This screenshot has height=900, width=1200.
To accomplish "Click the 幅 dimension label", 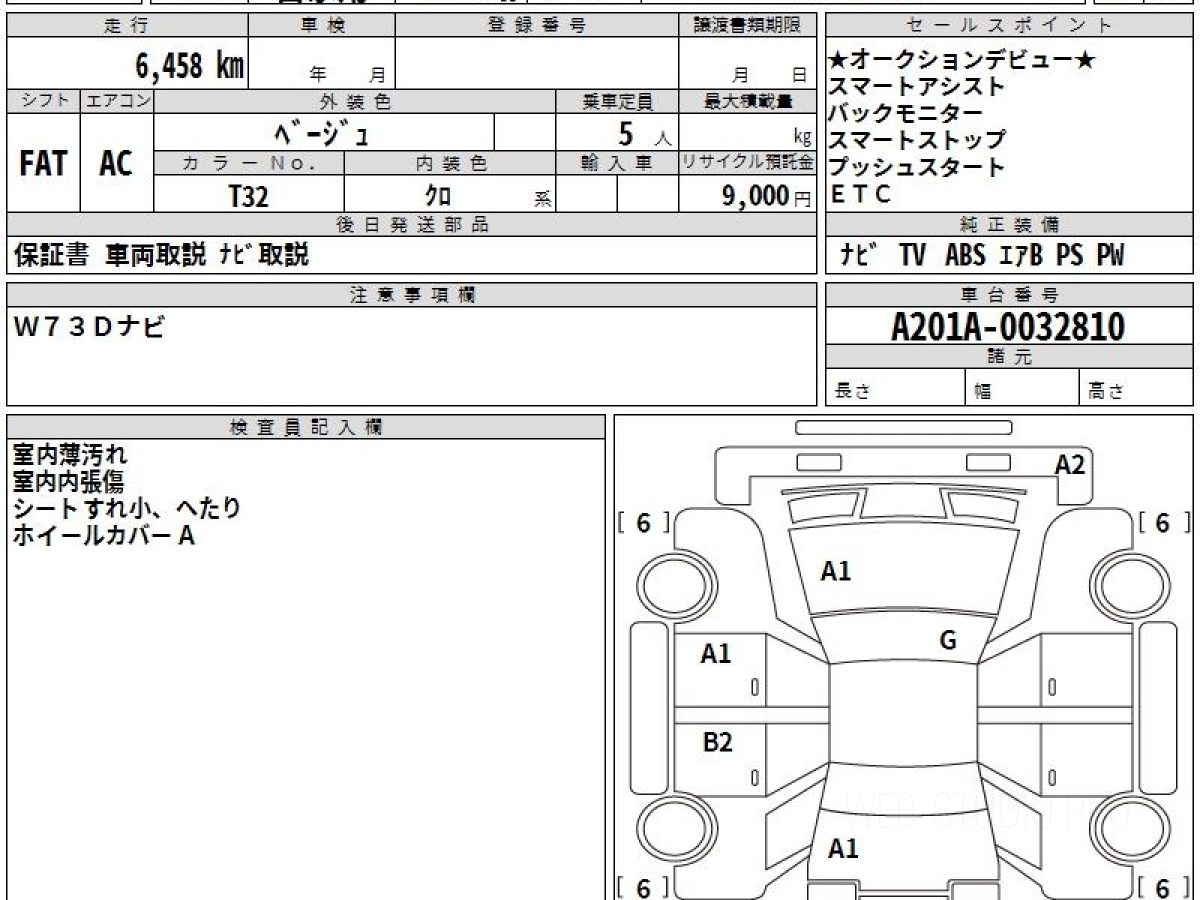I will pyautogui.click(x=982, y=391).
